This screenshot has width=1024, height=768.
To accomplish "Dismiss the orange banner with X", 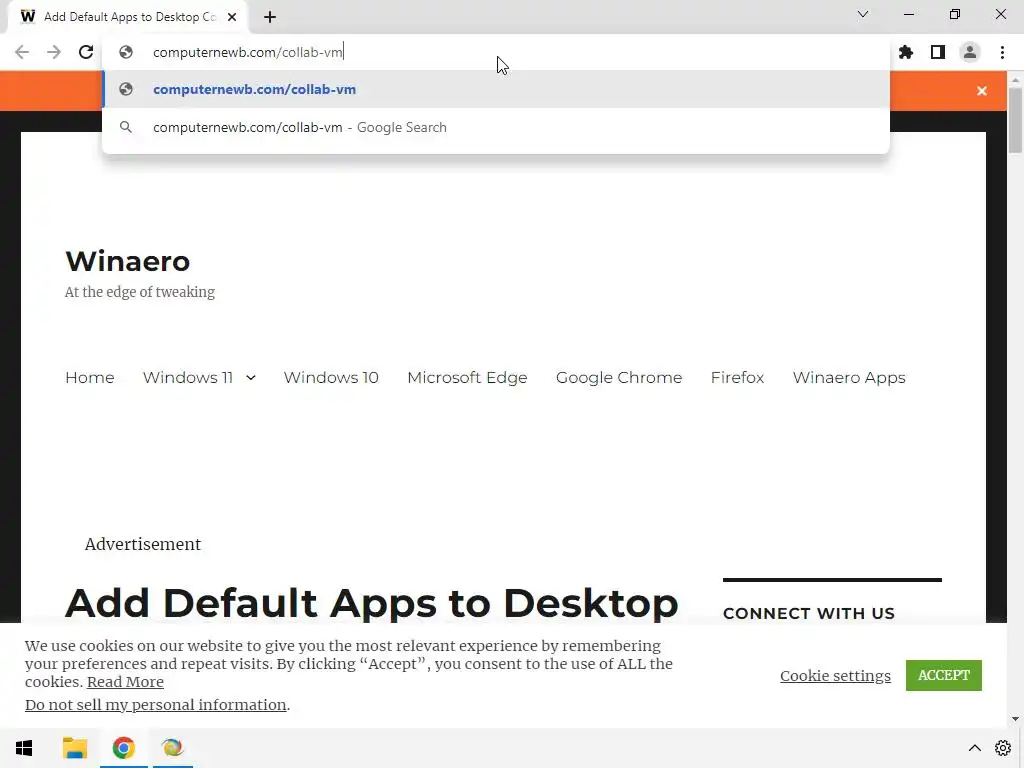I will point(982,91).
